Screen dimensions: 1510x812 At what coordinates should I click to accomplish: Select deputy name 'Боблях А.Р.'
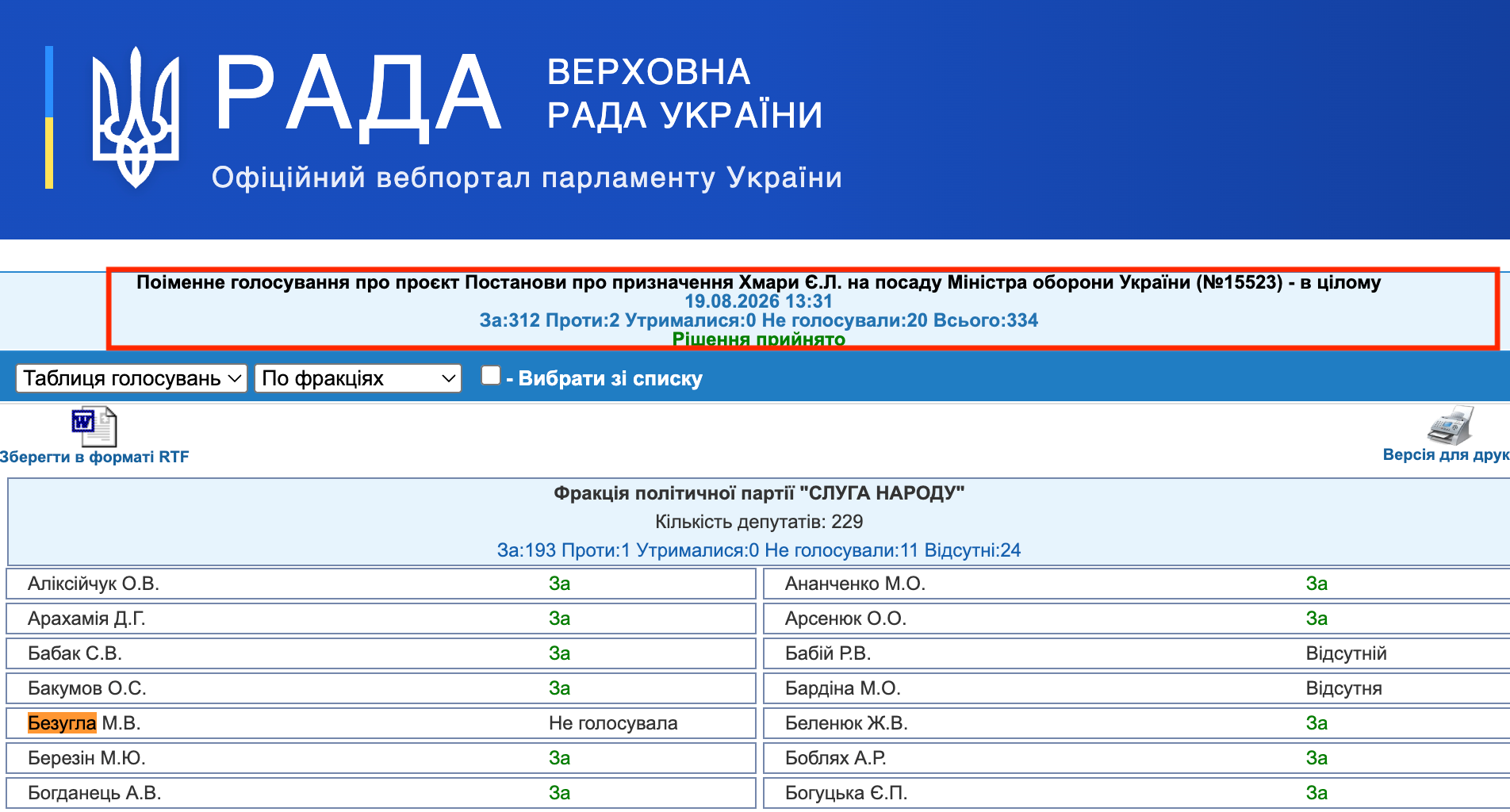(x=836, y=758)
